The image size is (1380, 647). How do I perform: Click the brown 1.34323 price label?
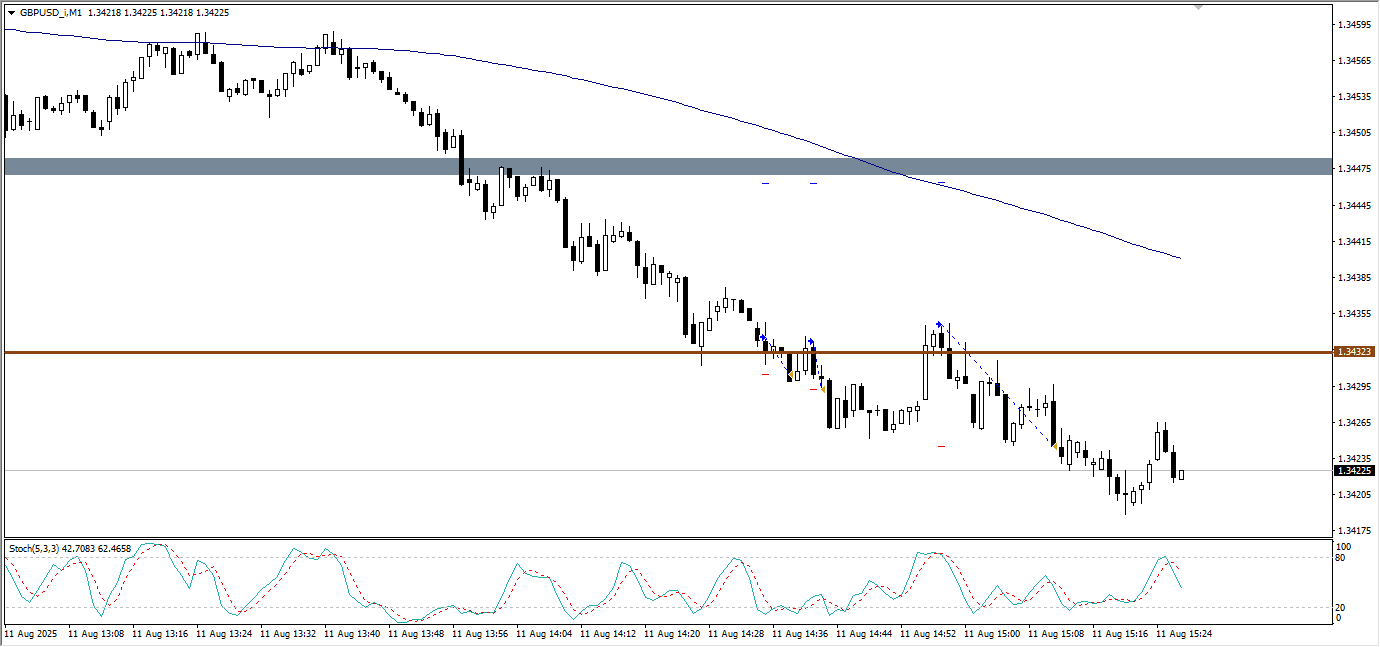pos(1354,352)
